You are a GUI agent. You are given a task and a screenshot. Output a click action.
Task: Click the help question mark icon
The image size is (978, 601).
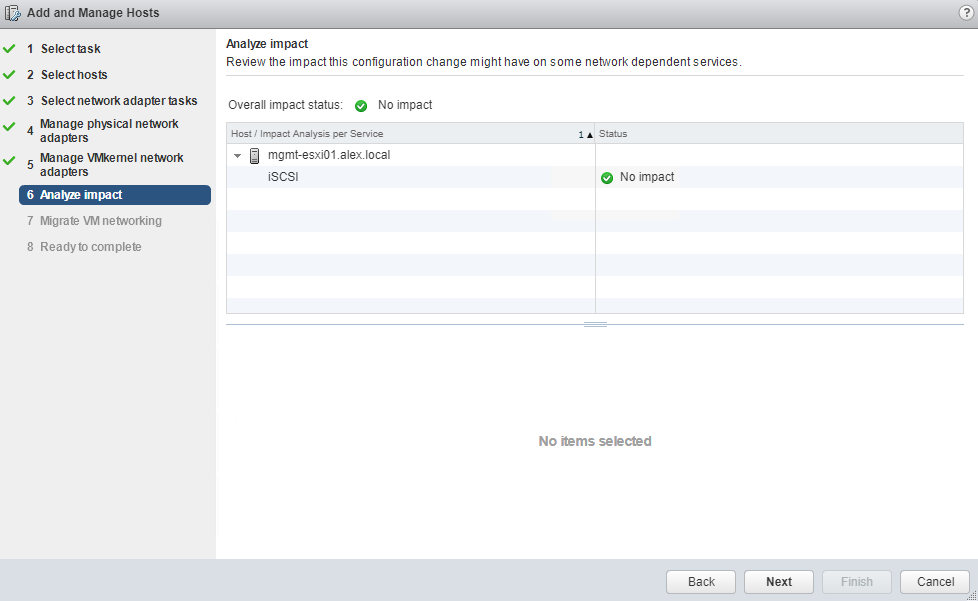(x=965, y=13)
